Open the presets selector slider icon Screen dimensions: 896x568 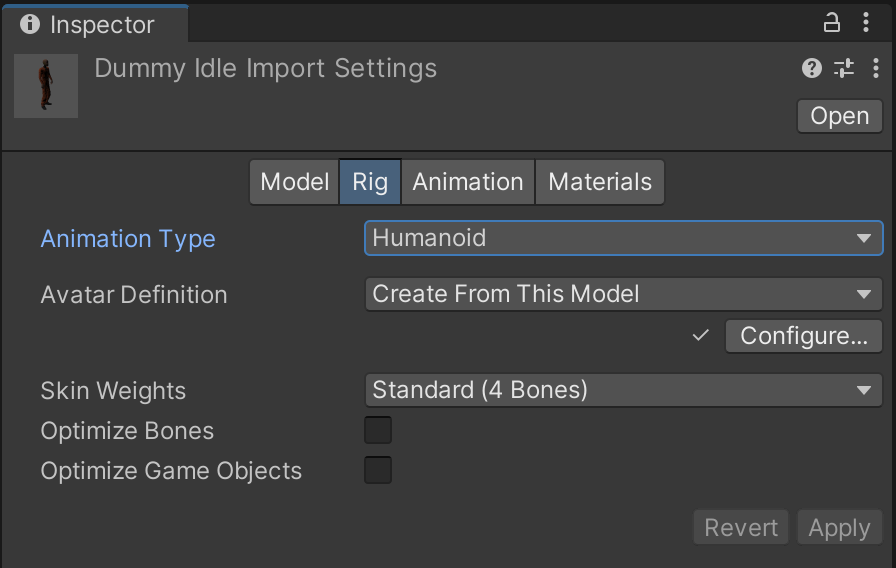844,68
